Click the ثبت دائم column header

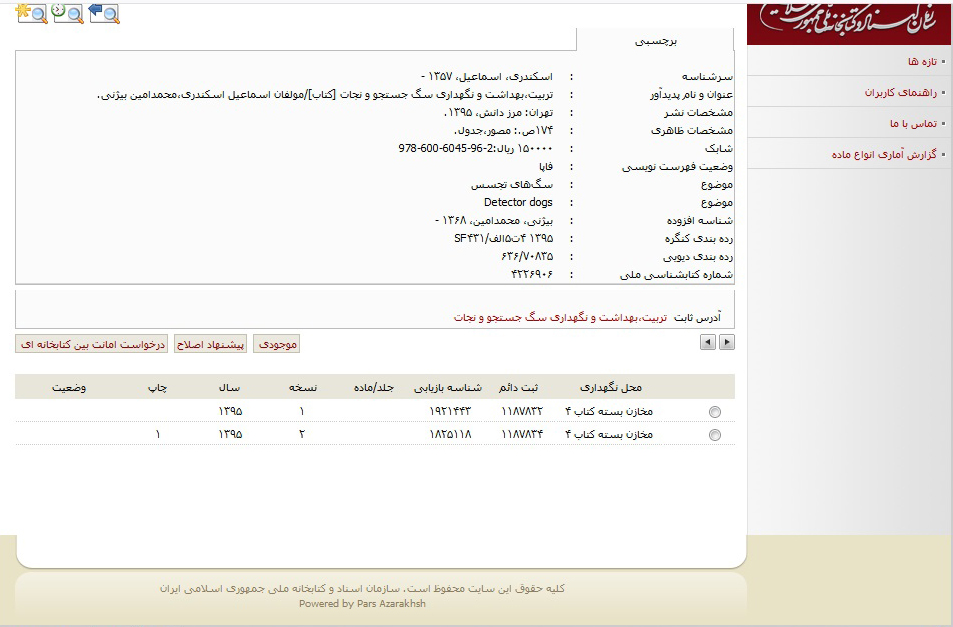click(x=518, y=388)
